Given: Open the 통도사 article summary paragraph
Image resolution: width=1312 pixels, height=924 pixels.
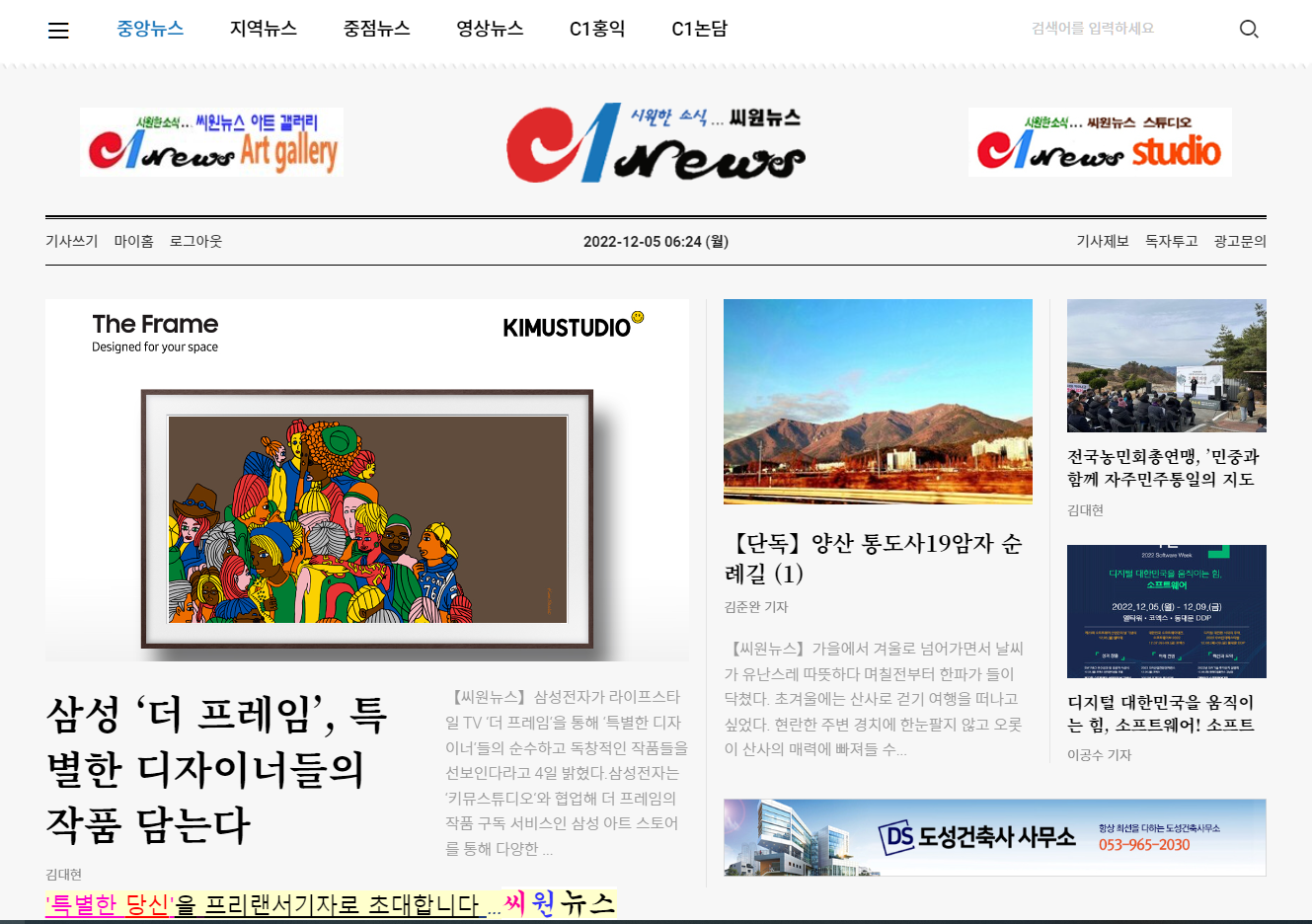Looking at the screenshot, I should pyautogui.click(x=875, y=699).
